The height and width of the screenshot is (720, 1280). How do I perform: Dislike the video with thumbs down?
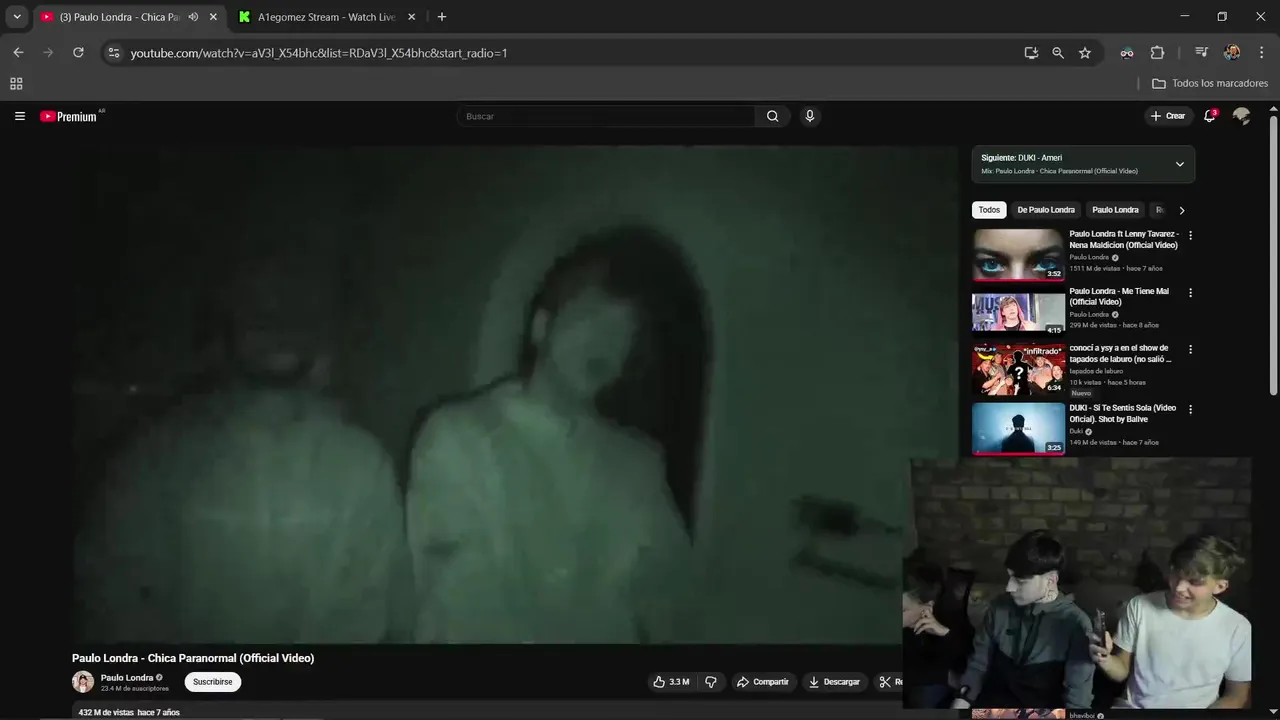pyautogui.click(x=711, y=682)
